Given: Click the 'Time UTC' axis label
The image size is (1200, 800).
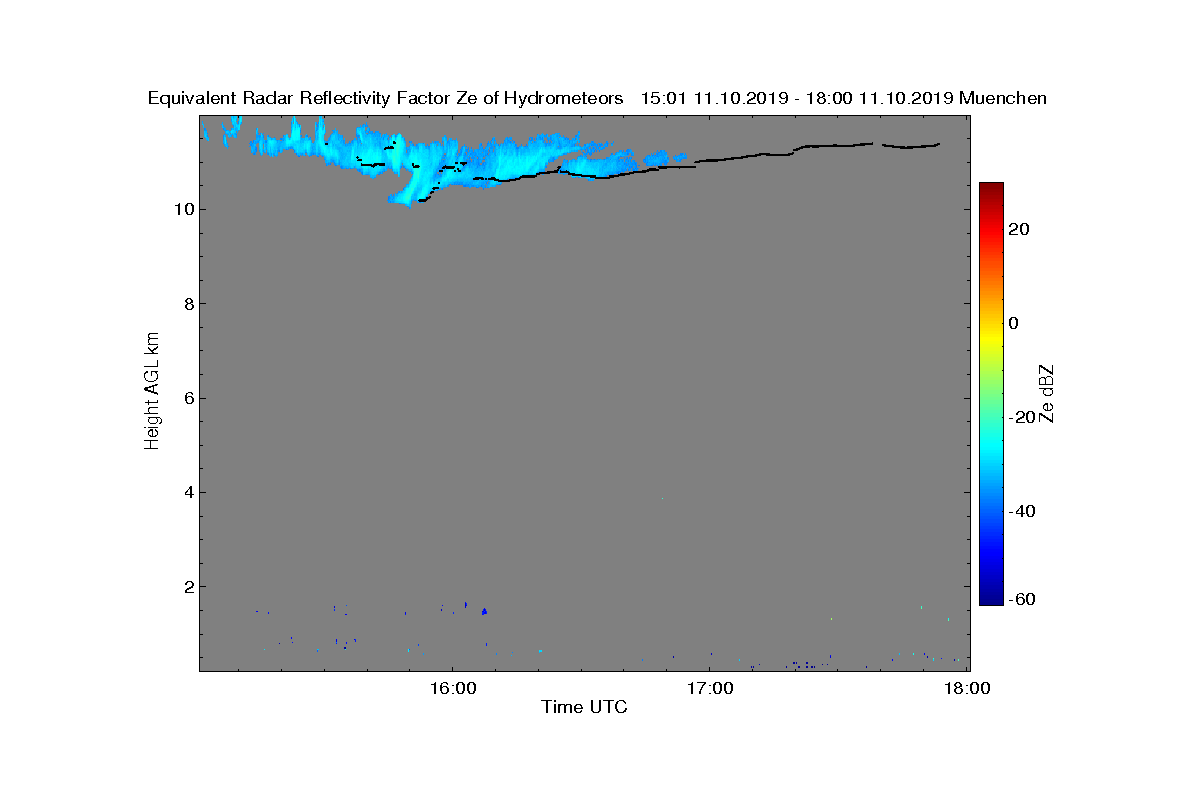Looking at the screenshot, I should (584, 707).
